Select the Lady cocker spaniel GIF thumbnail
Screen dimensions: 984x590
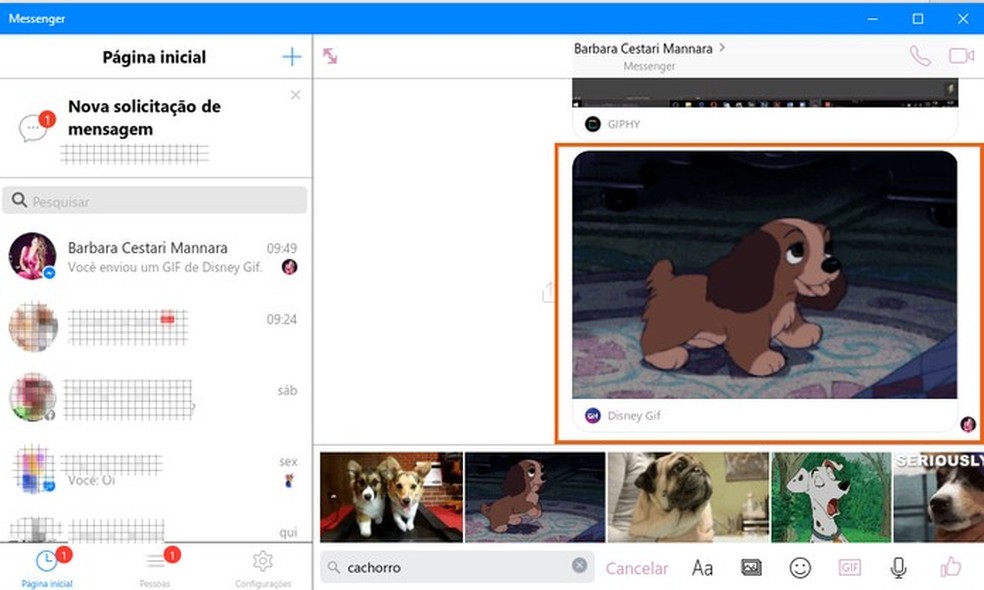point(533,495)
